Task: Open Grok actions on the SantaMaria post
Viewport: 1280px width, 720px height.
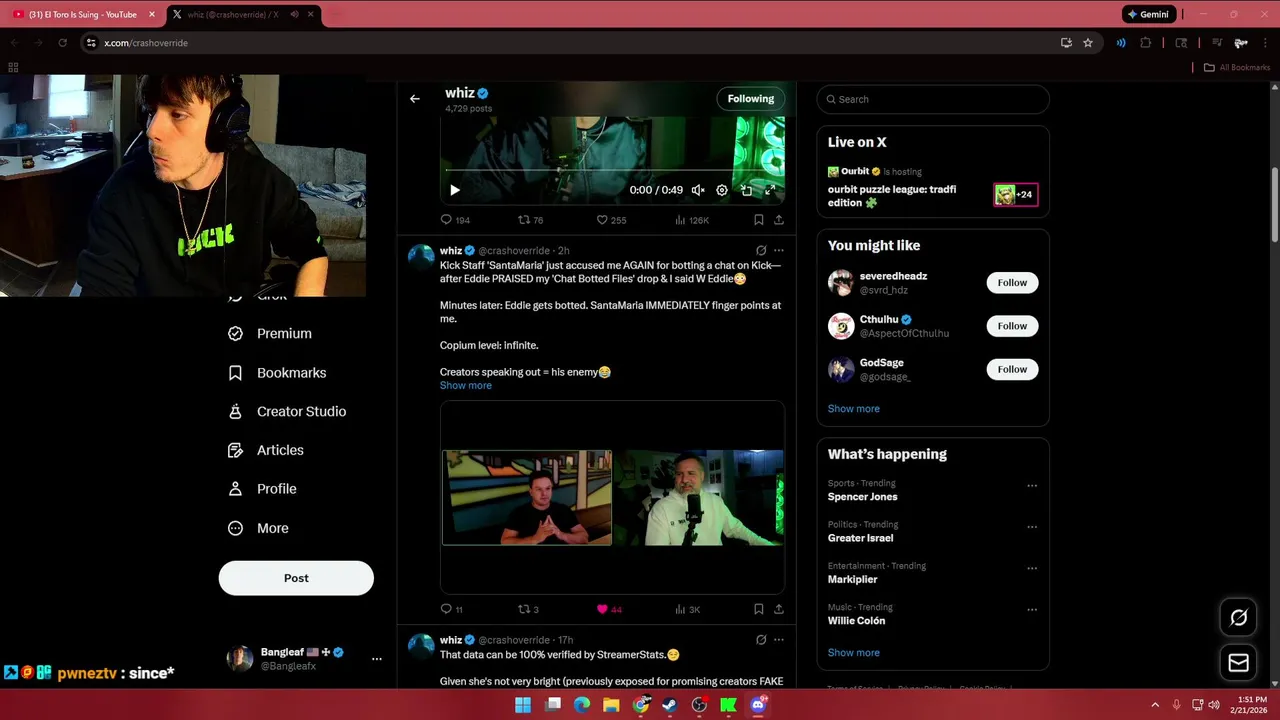Action: point(761,251)
